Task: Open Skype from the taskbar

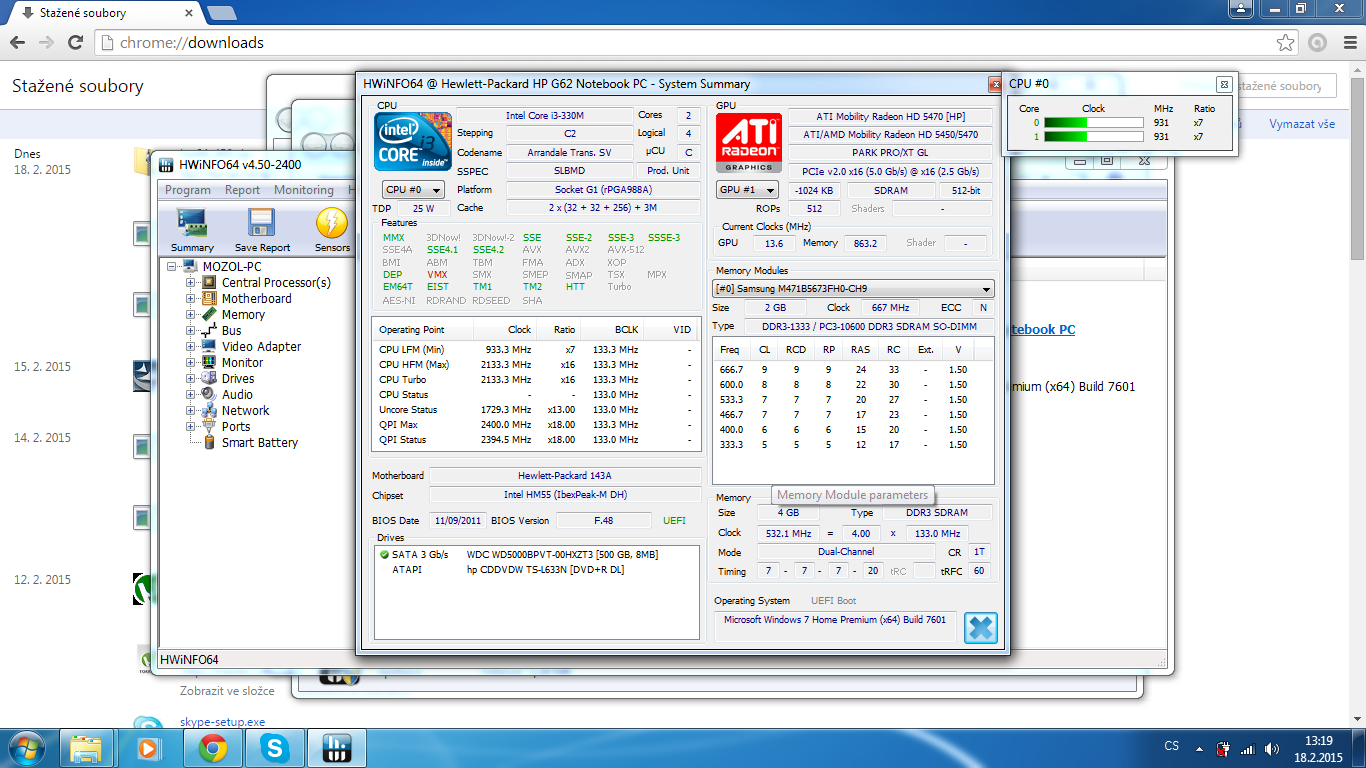Action: point(273,748)
